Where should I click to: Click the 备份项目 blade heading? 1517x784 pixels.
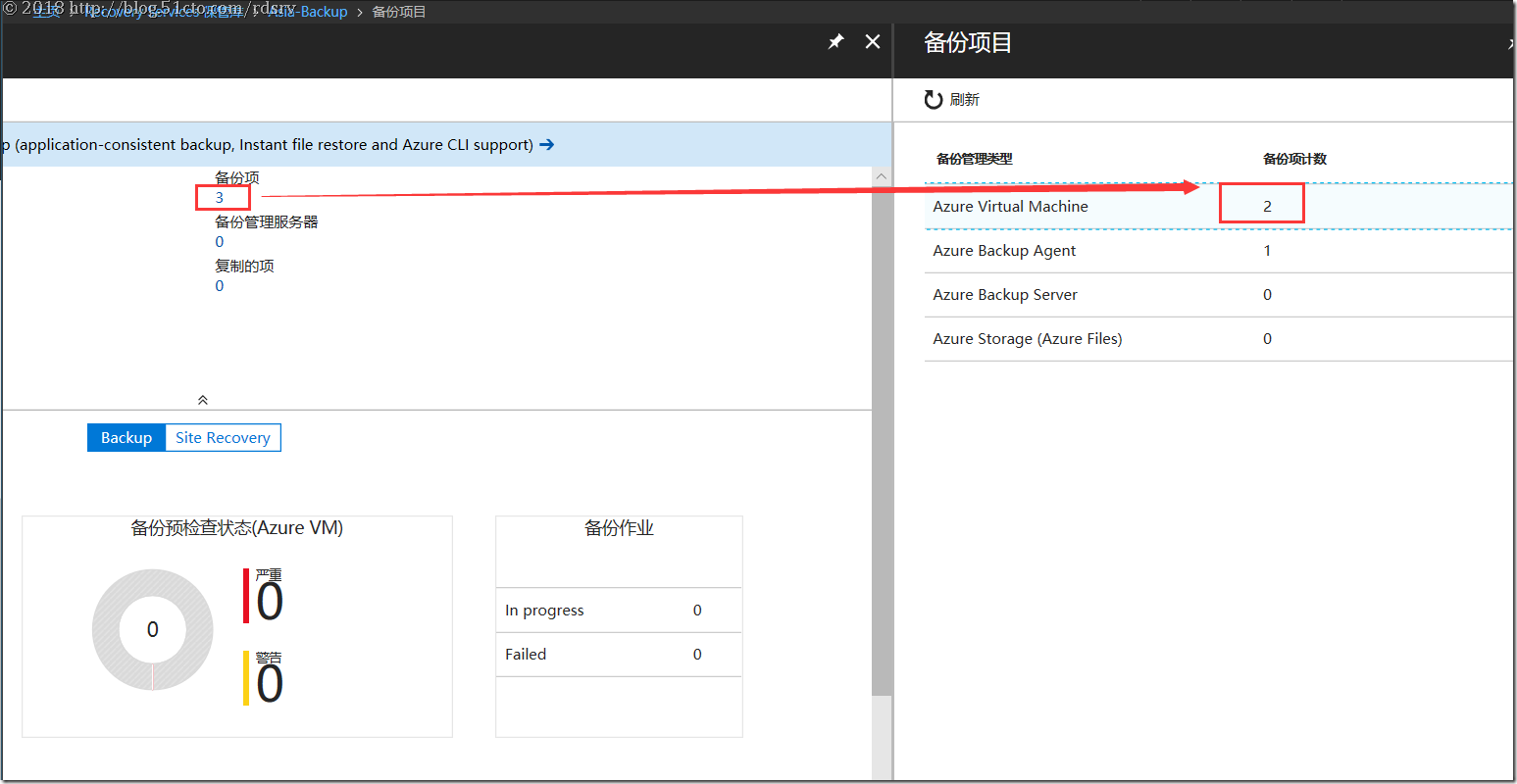[x=968, y=42]
